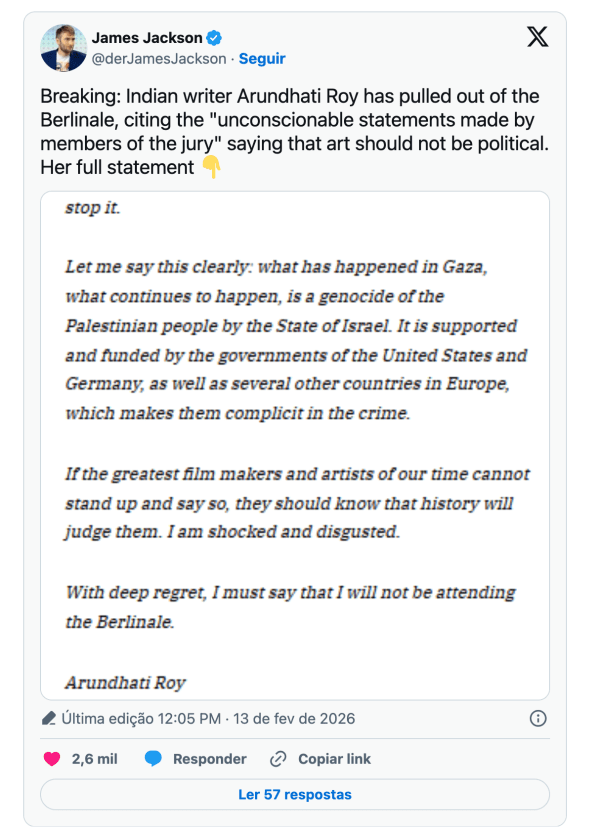Open Ler 57 respostas

[295, 795]
